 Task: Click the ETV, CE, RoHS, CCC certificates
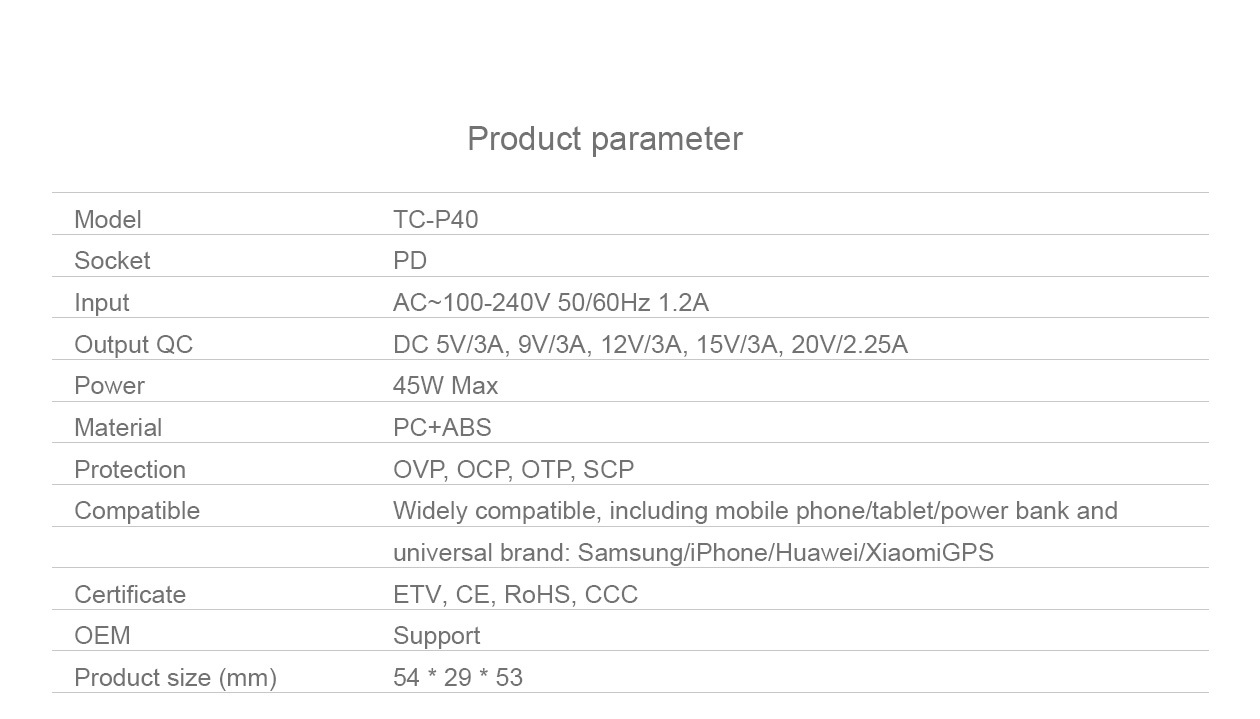coord(516,595)
